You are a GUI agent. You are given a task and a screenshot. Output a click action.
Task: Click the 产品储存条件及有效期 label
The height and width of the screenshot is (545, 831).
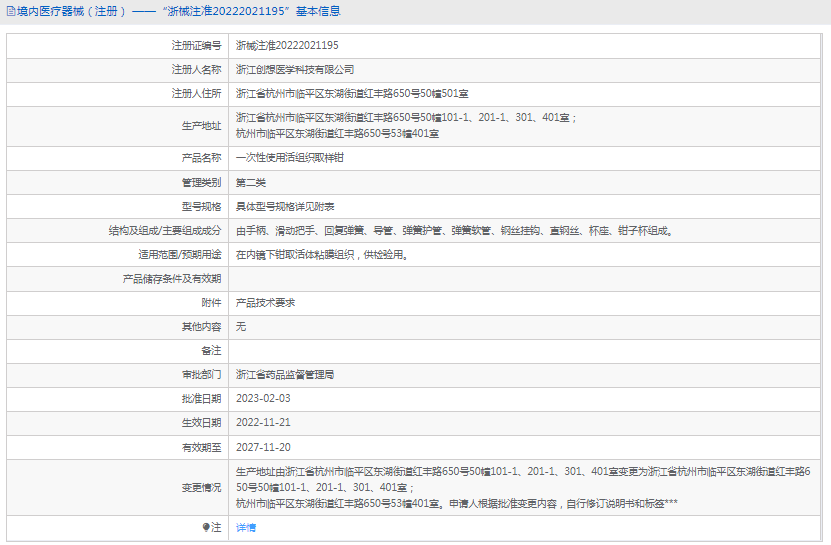tap(172, 279)
